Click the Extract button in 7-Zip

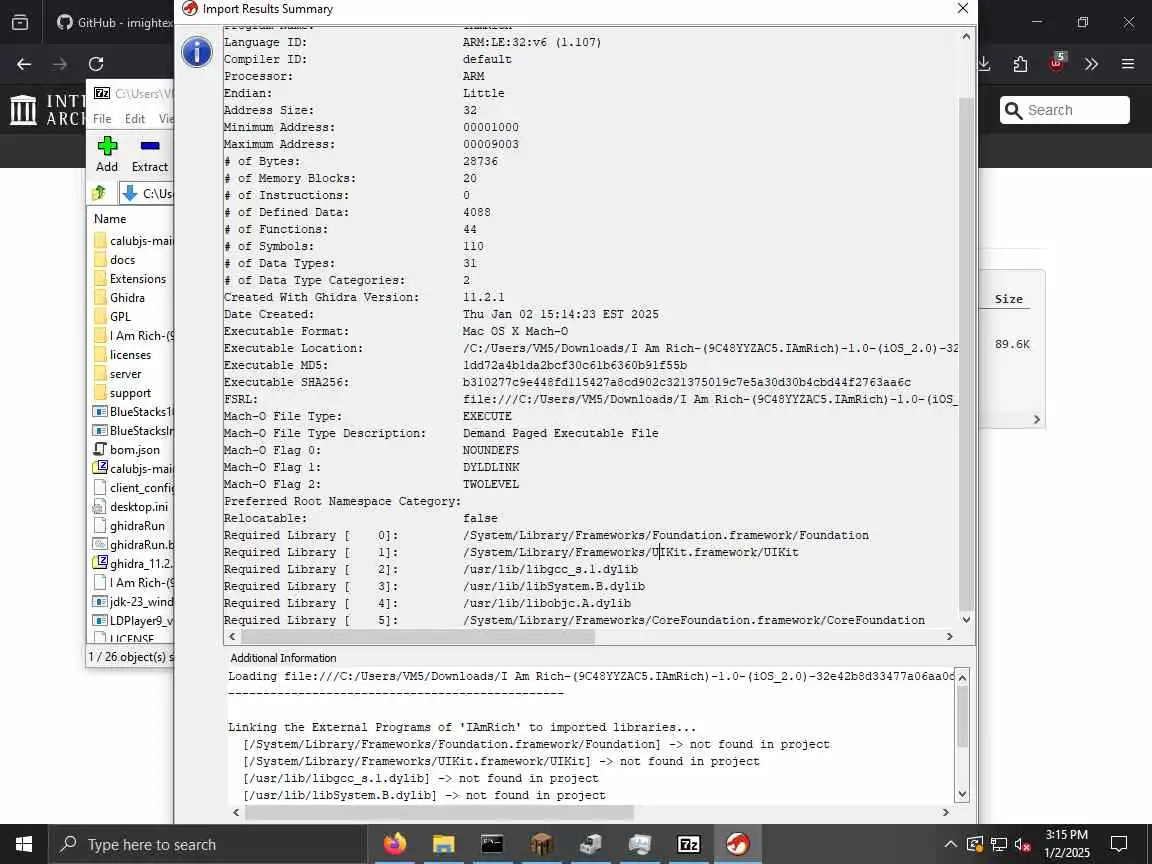[x=150, y=154]
